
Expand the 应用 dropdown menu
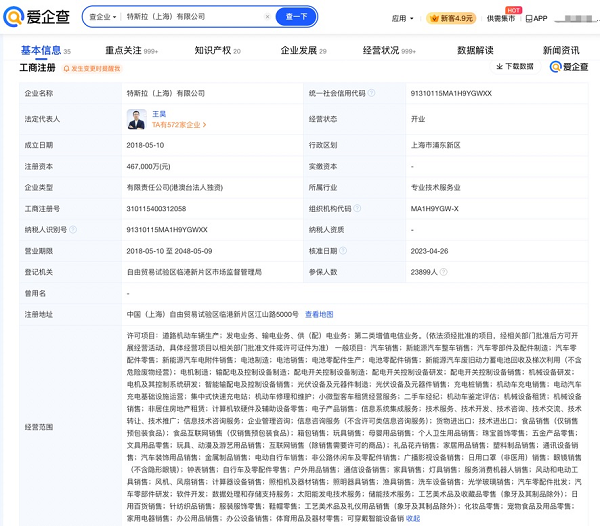402,18
